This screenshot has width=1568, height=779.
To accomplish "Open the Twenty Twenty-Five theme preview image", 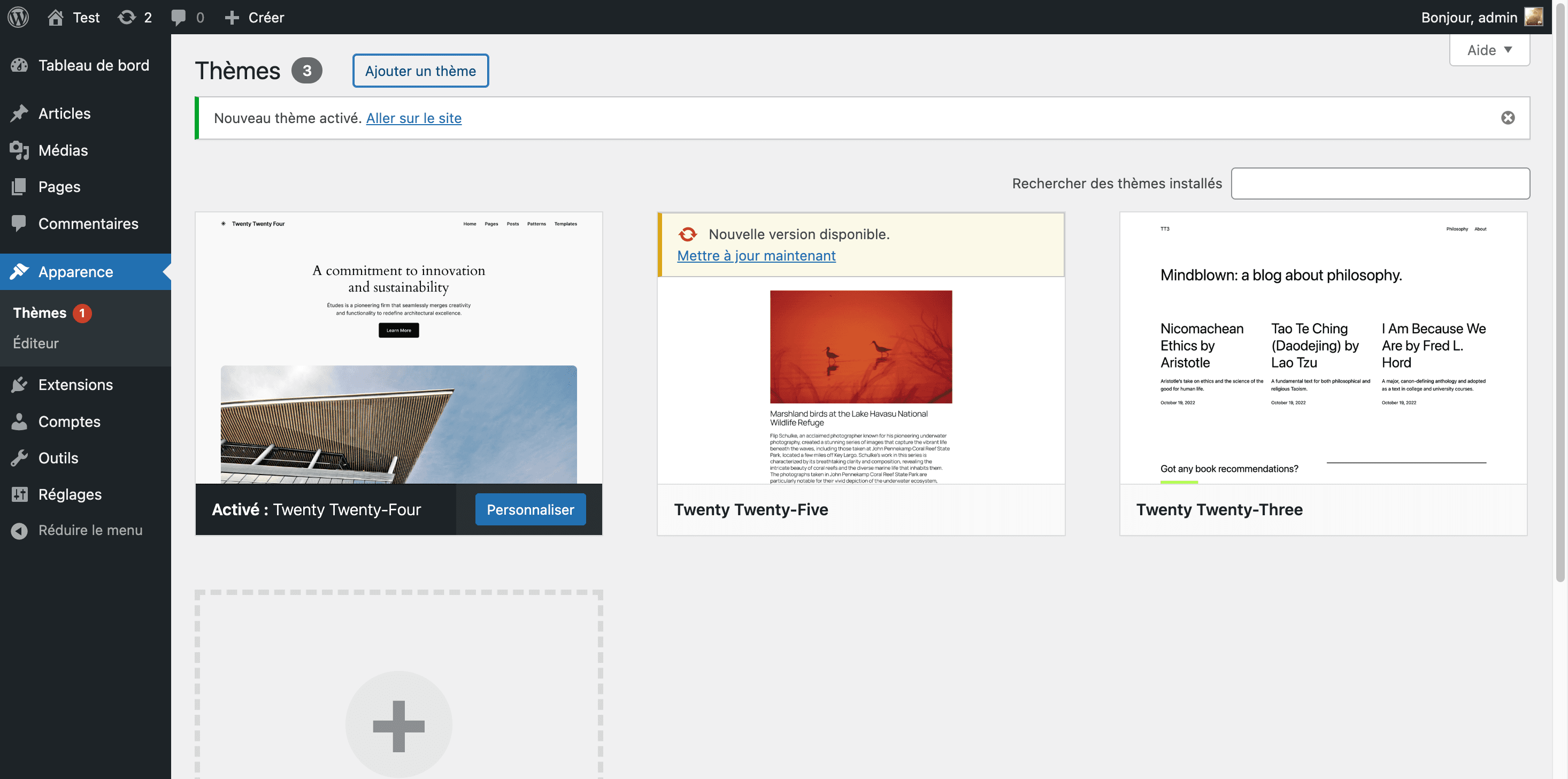I will tap(860, 380).
